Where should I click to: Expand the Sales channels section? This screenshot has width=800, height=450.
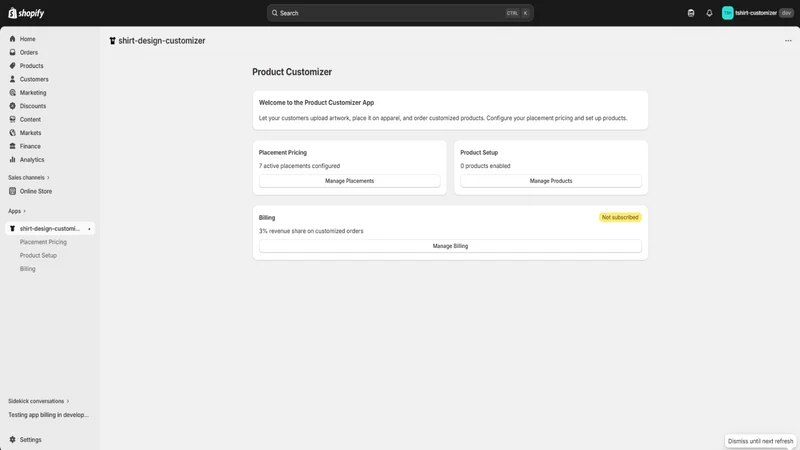(x=29, y=178)
